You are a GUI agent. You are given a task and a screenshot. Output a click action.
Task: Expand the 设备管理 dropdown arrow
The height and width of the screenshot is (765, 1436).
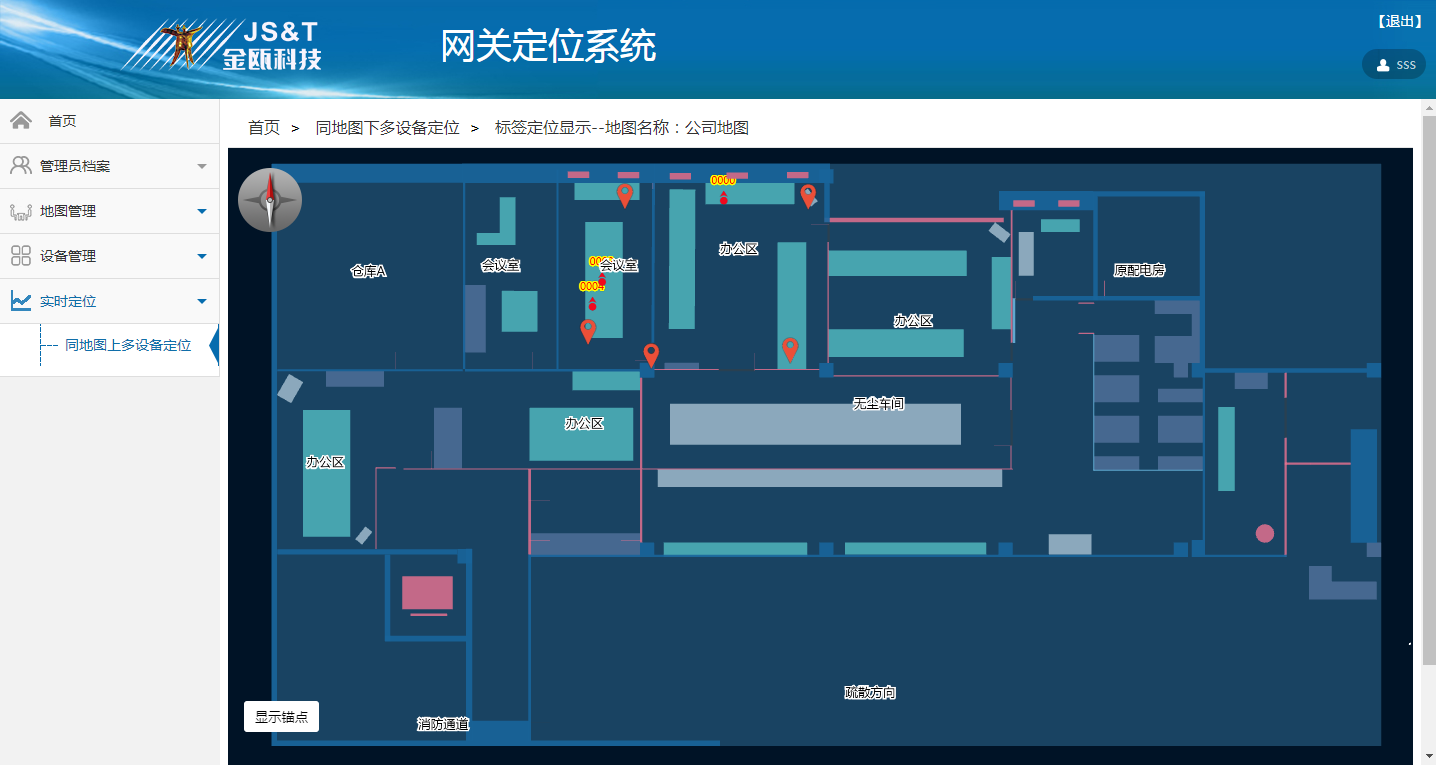click(x=202, y=256)
